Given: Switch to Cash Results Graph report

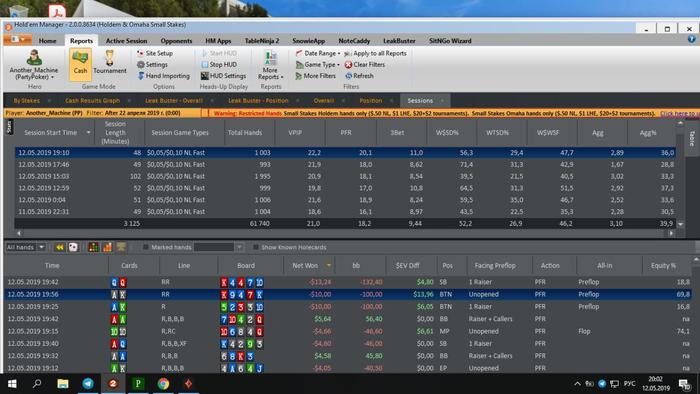Looking at the screenshot, I should click(92, 100).
